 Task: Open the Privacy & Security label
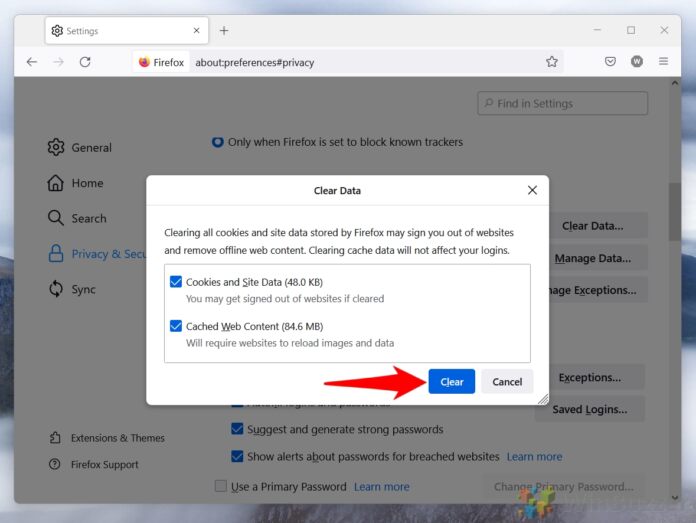coord(109,254)
